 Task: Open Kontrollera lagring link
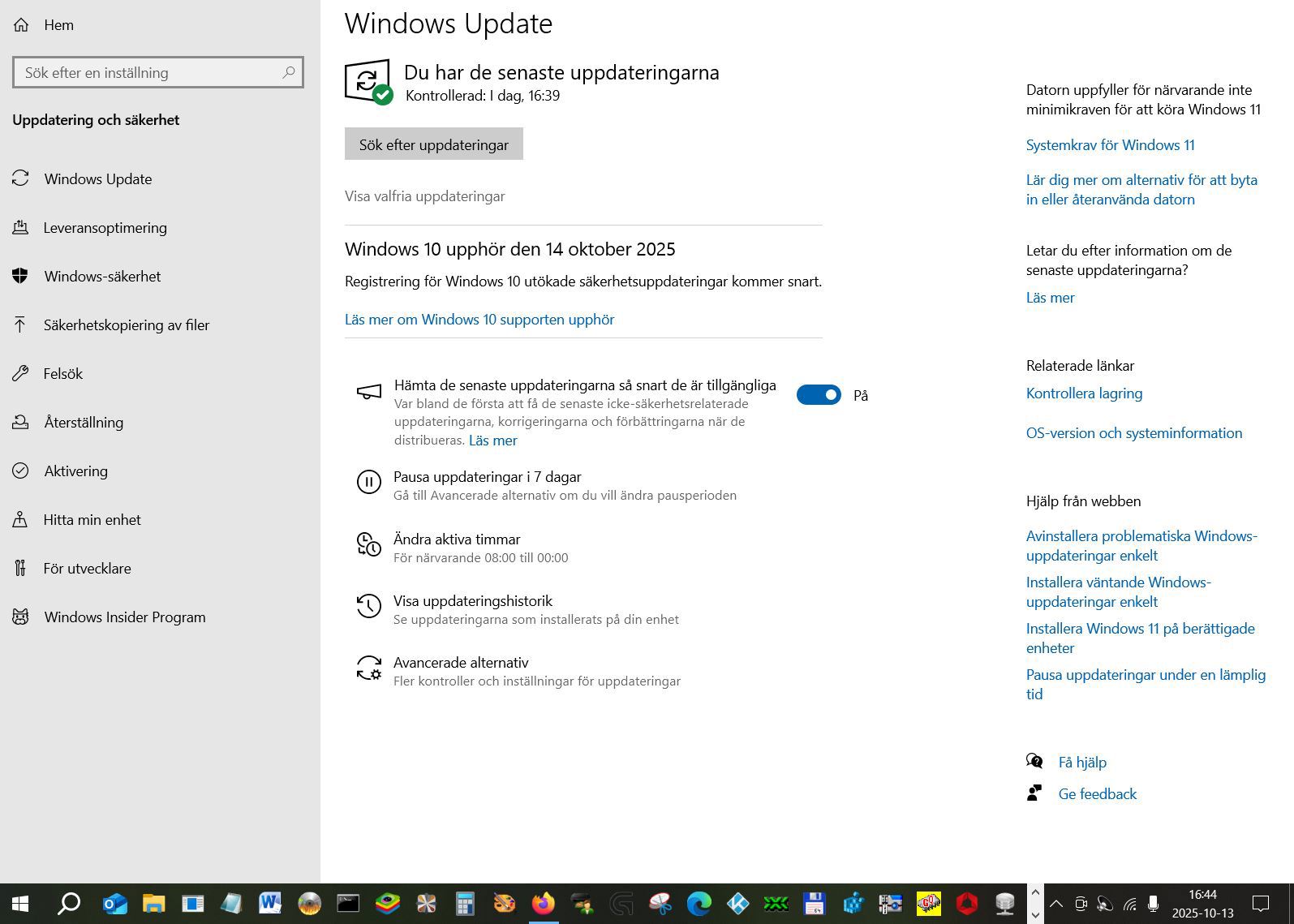coord(1085,393)
